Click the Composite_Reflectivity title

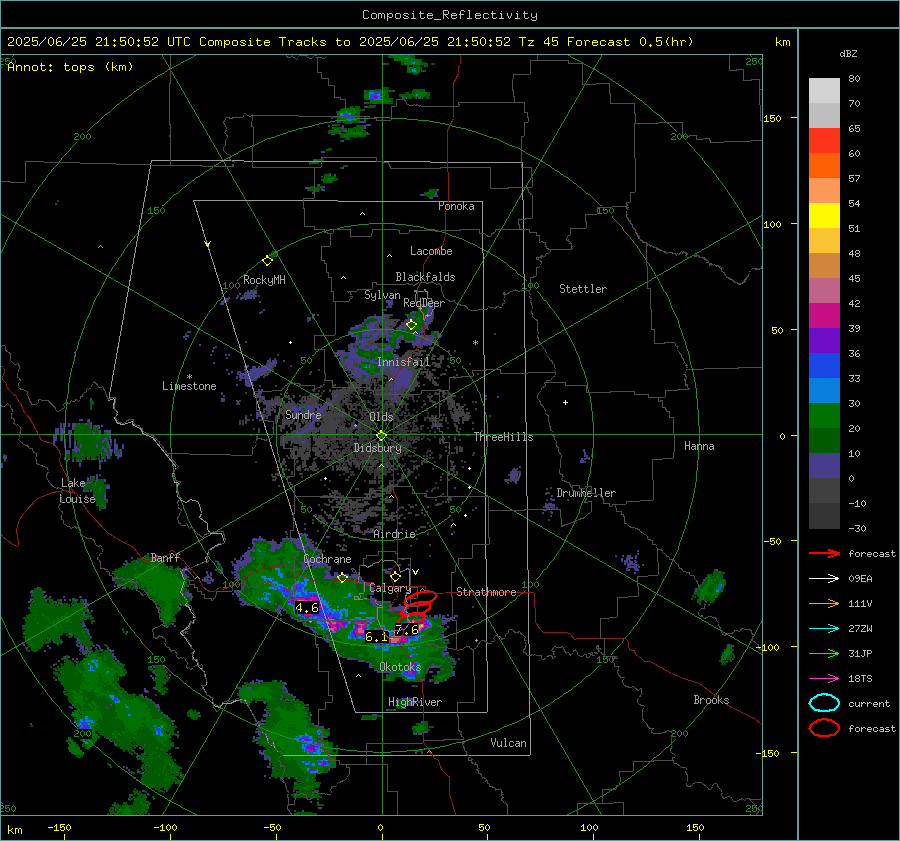tap(450, 15)
